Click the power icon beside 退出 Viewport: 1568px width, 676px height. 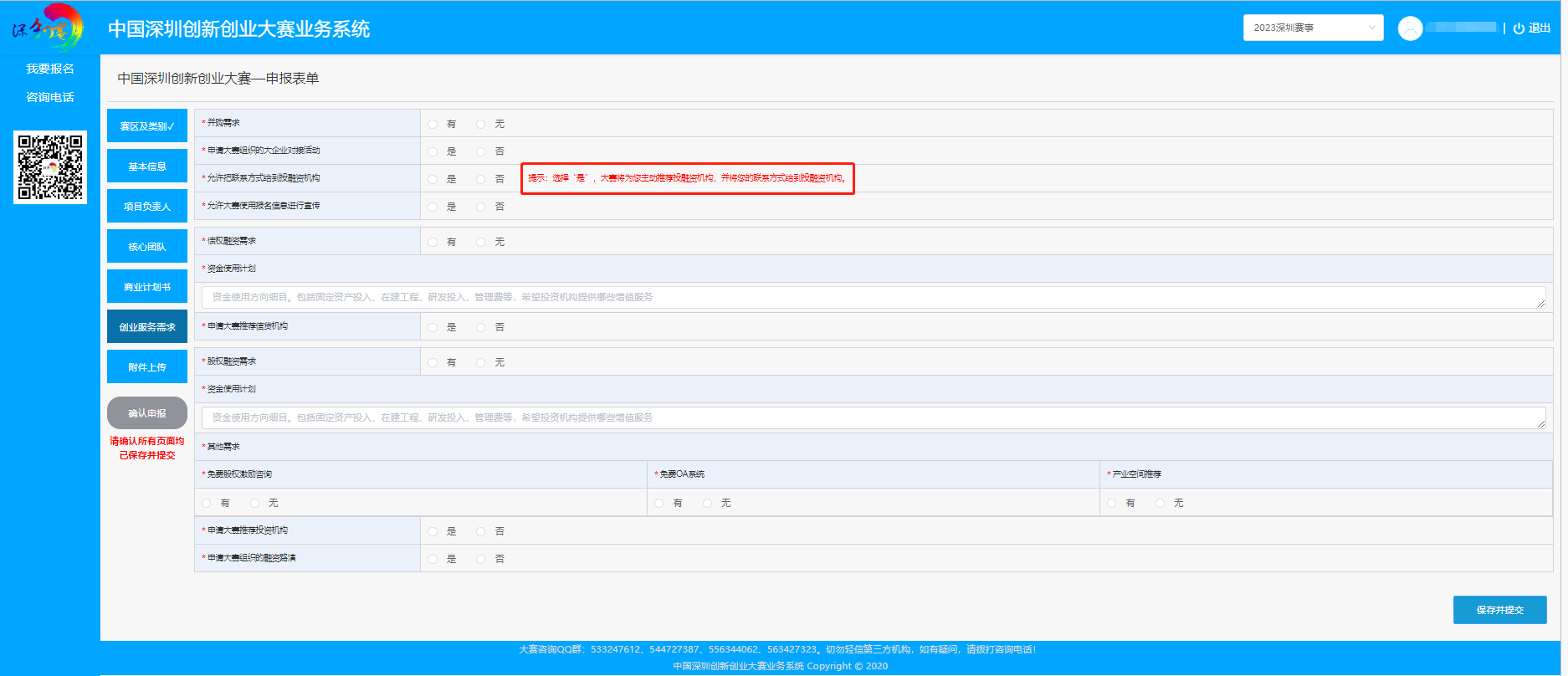pos(1519,28)
